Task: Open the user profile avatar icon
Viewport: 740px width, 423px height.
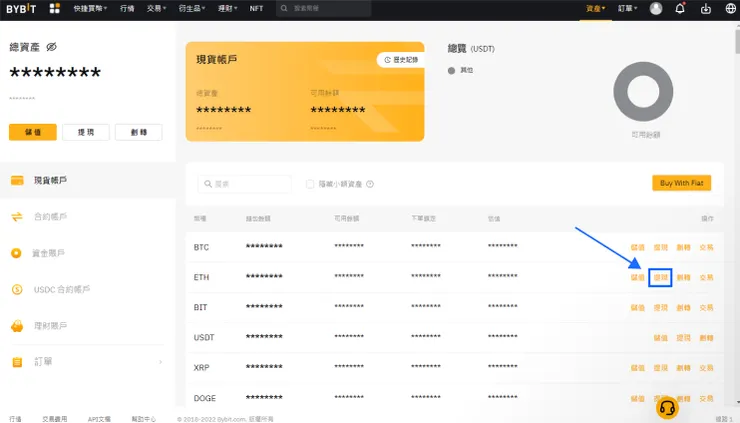Action: [x=656, y=8]
